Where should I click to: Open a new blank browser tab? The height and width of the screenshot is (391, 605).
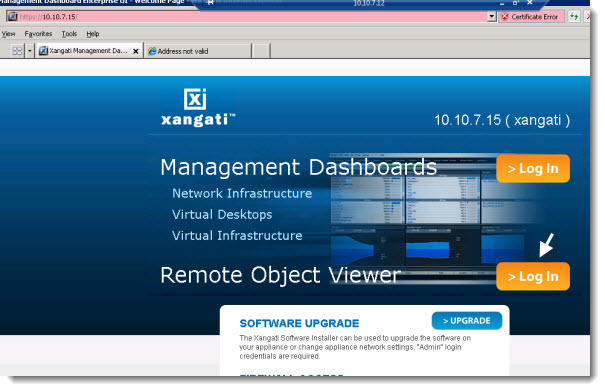tap(261, 51)
